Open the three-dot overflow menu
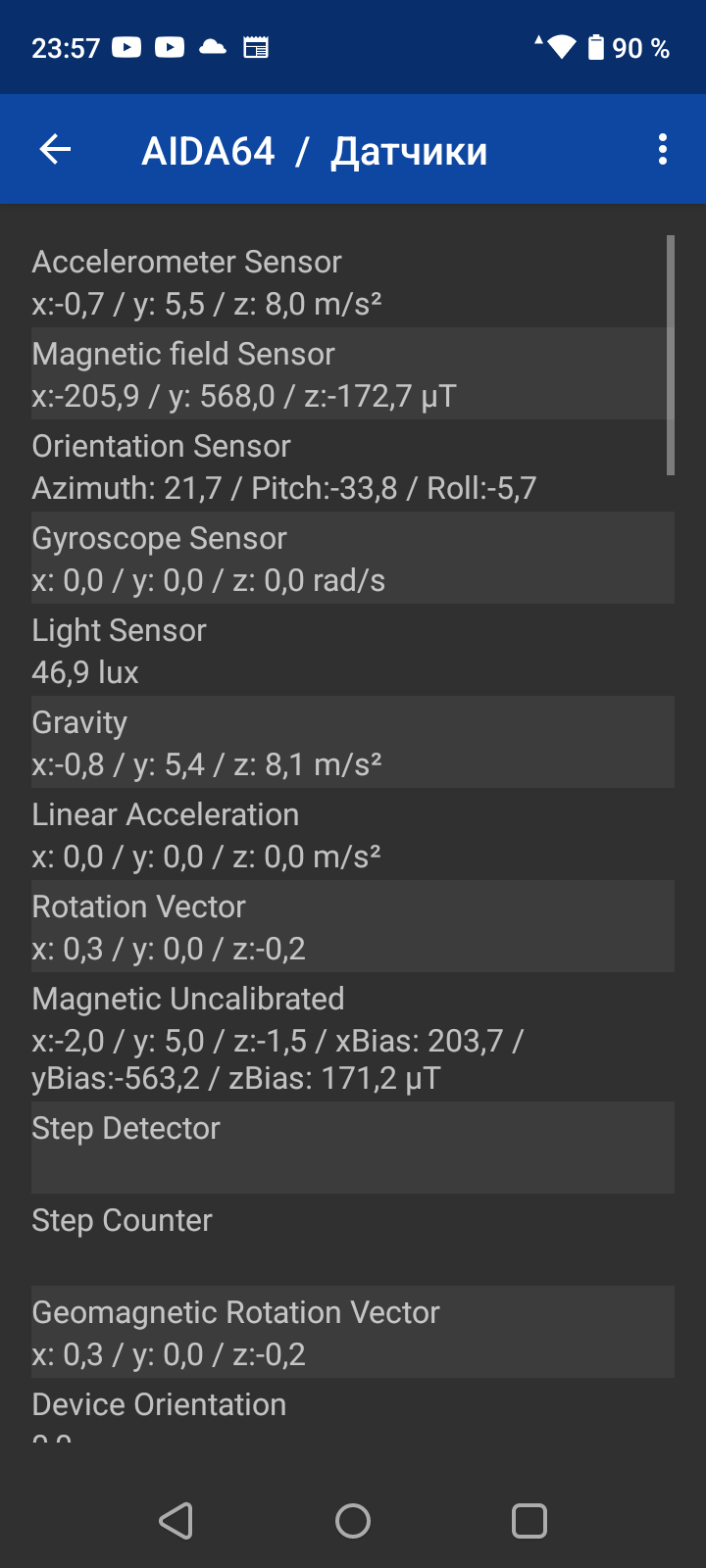This screenshot has height=1568, width=706. pos(663,150)
